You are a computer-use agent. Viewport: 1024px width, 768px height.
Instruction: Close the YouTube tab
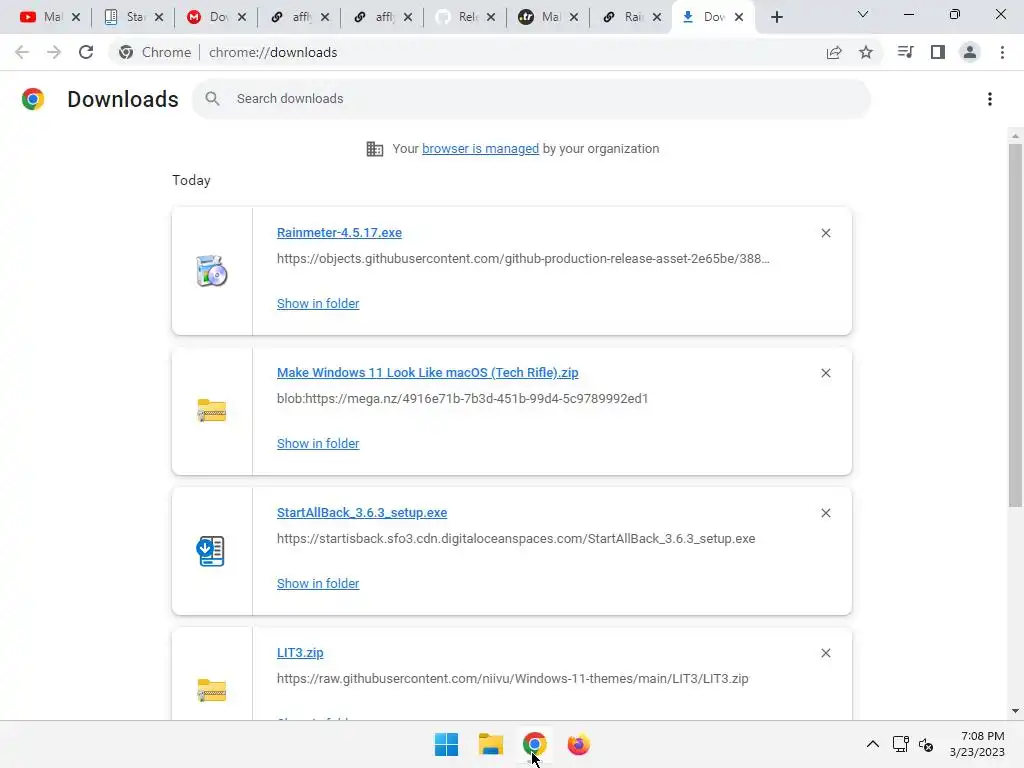click(x=76, y=17)
